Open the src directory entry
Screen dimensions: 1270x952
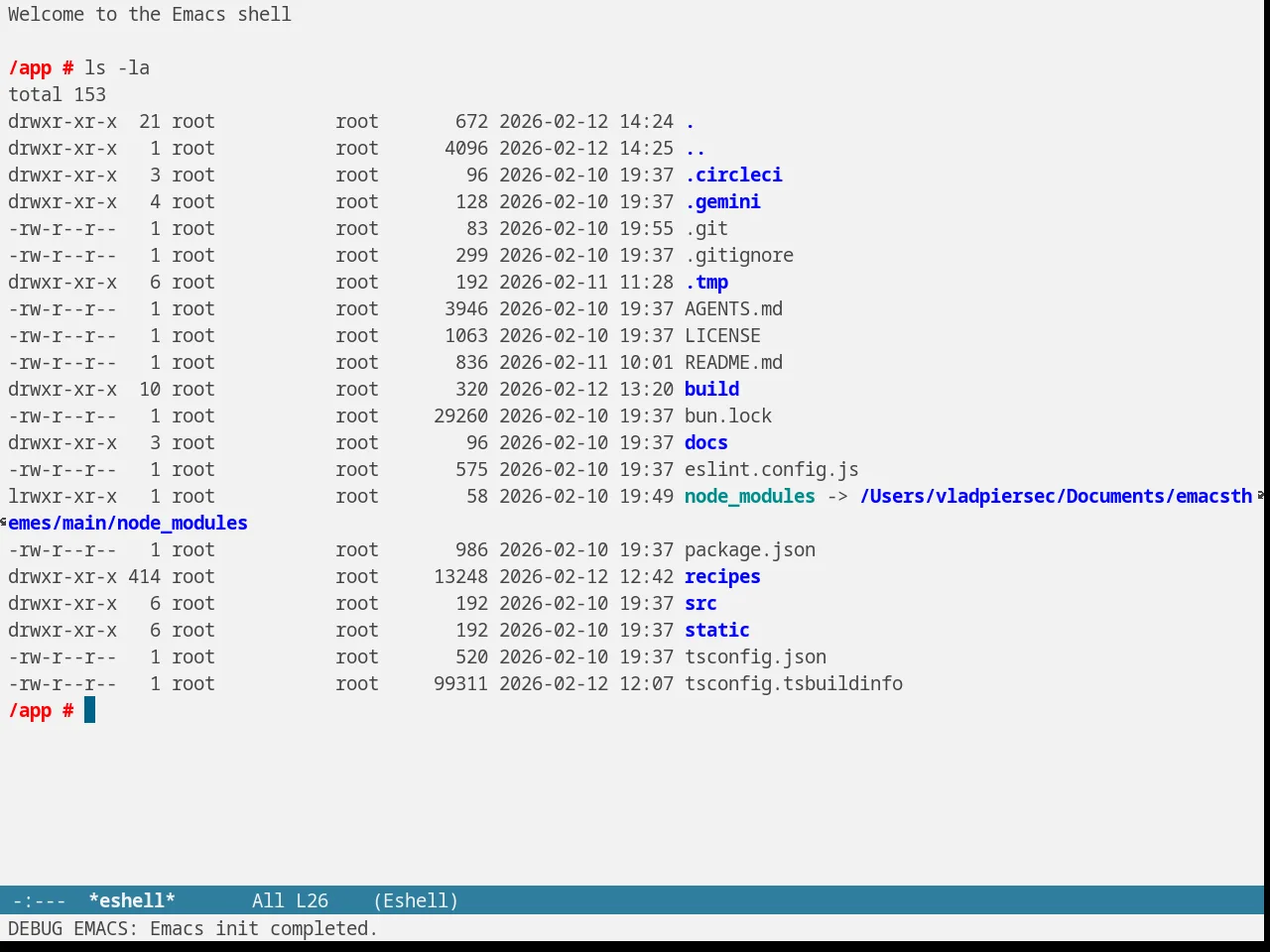coord(700,604)
